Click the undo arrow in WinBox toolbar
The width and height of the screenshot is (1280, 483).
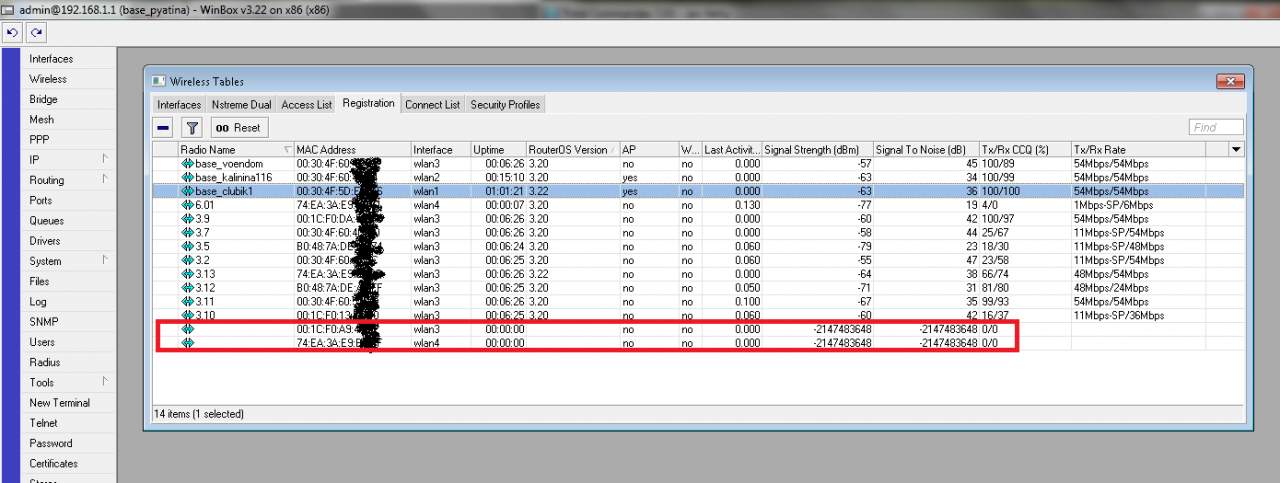(13, 33)
